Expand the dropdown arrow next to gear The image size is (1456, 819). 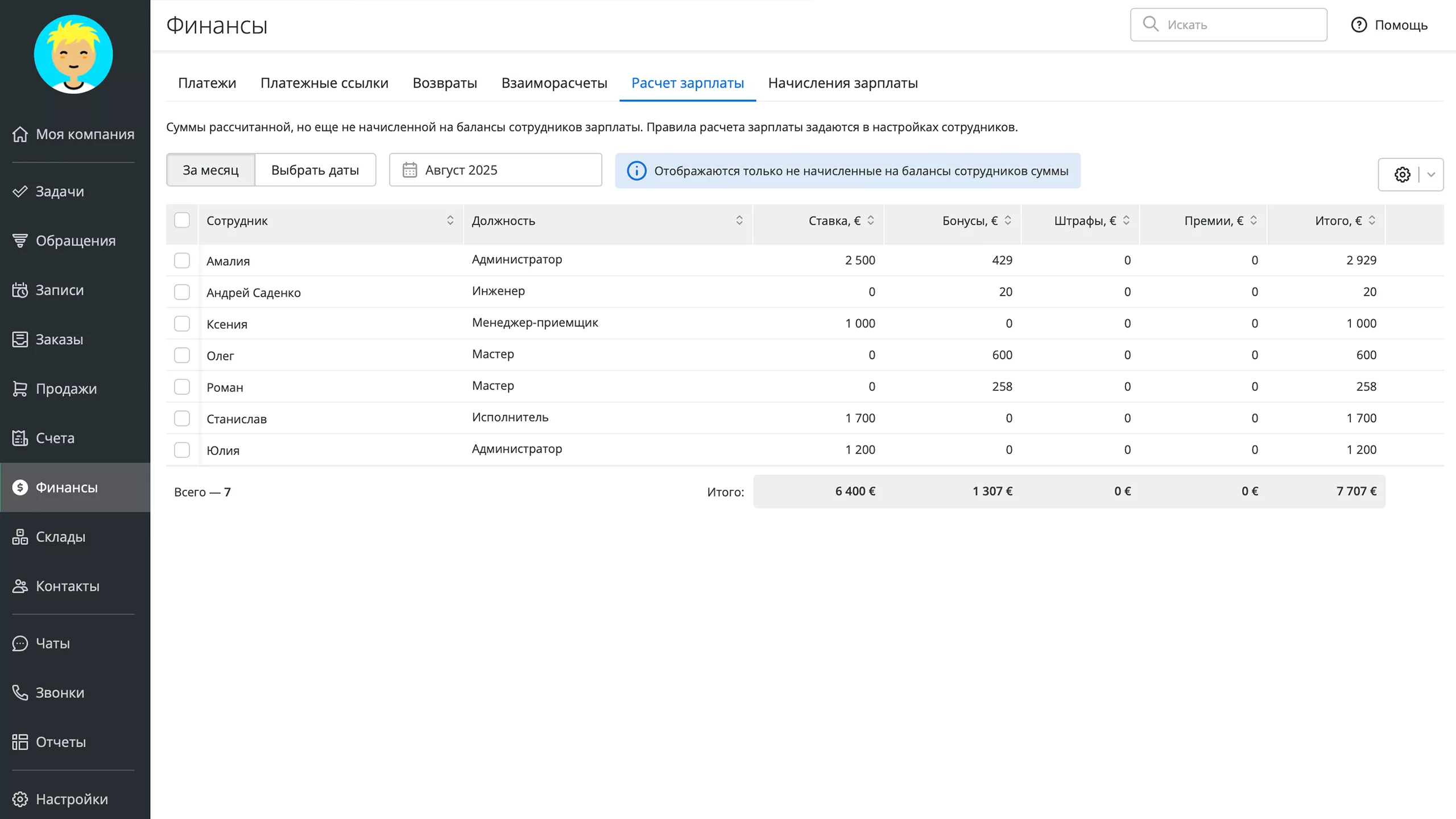coord(1431,175)
